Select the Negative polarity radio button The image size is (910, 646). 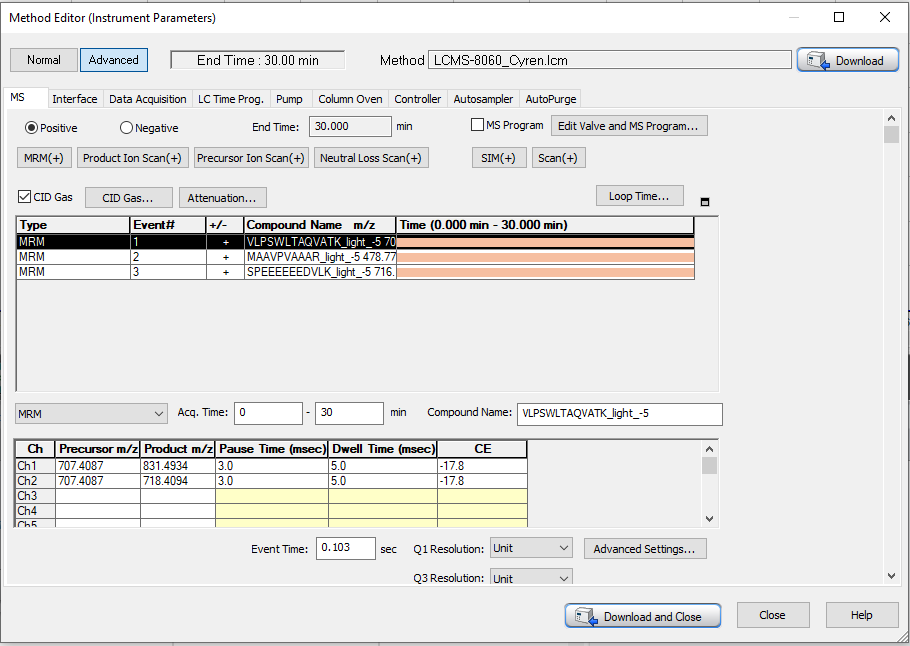(x=126, y=128)
